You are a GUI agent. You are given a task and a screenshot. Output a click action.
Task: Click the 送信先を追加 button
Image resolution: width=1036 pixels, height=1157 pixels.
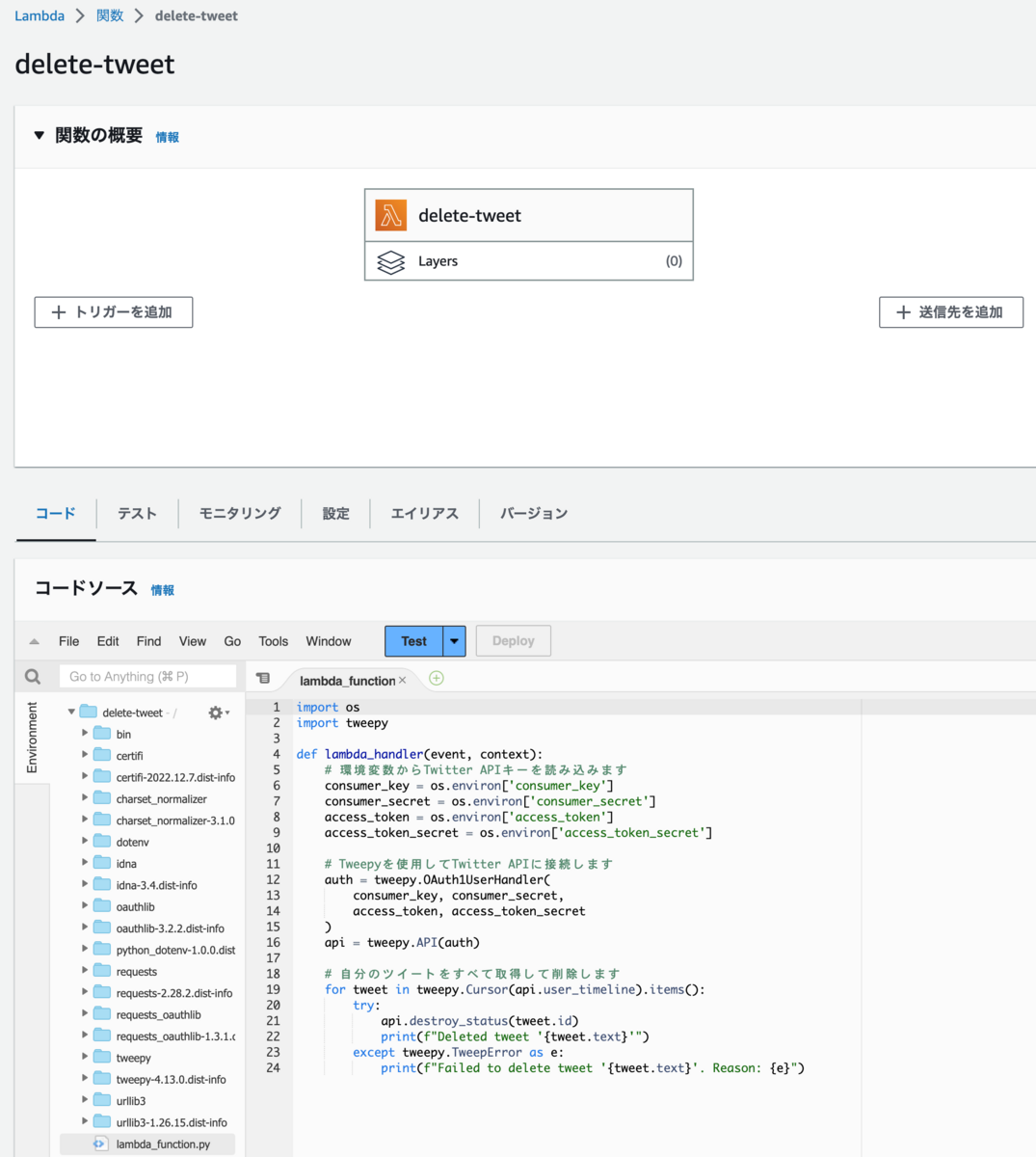(951, 312)
